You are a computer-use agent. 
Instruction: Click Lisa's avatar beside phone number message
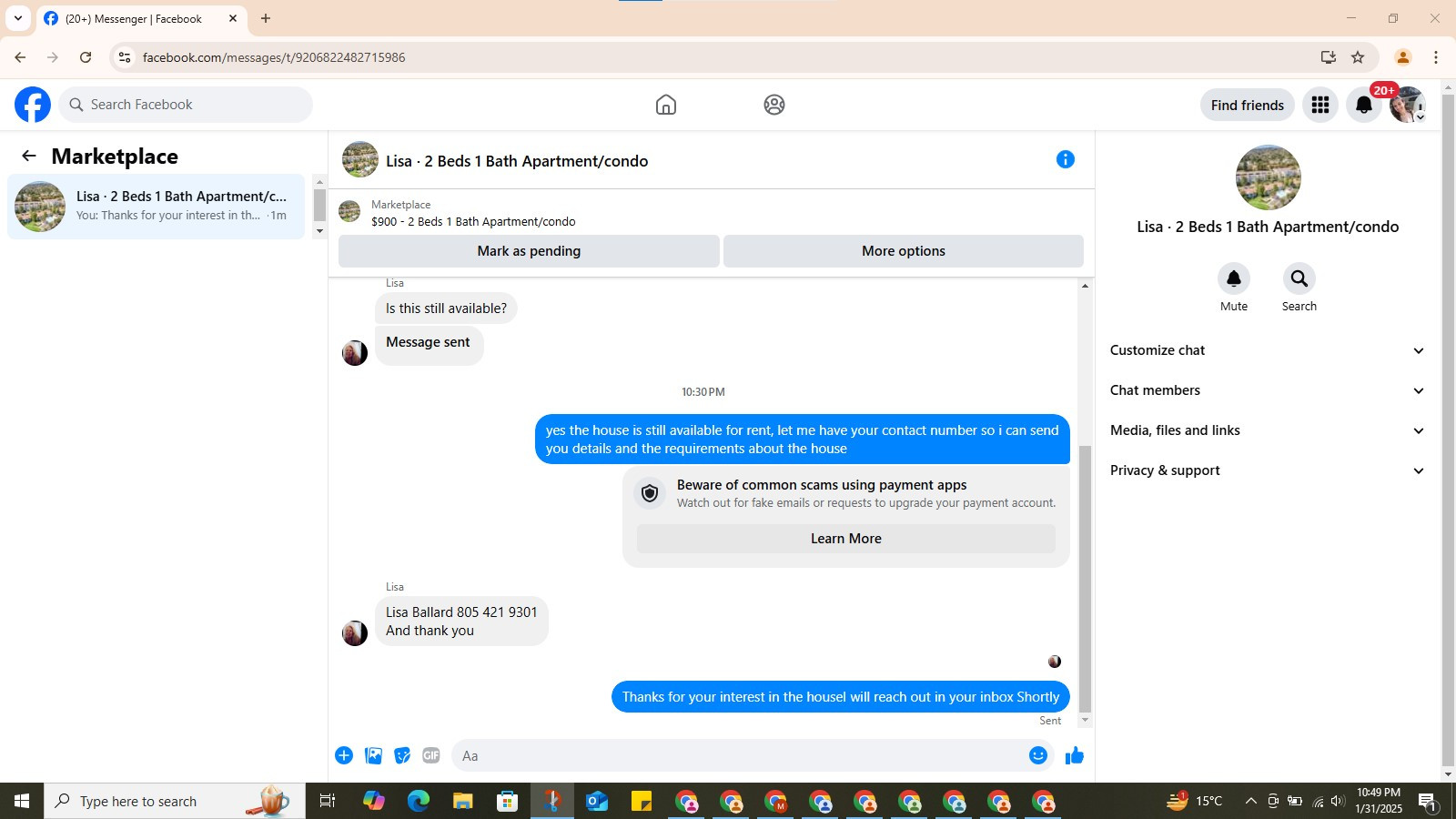click(x=355, y=632)
